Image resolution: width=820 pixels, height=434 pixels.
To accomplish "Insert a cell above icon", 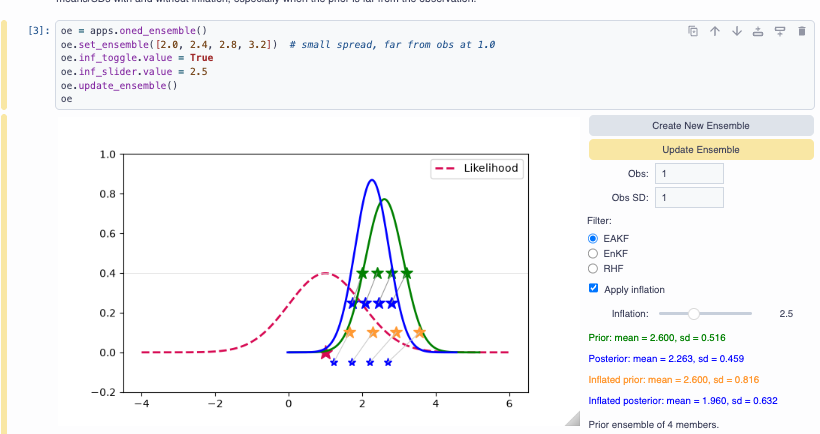I will click(758, 31).
